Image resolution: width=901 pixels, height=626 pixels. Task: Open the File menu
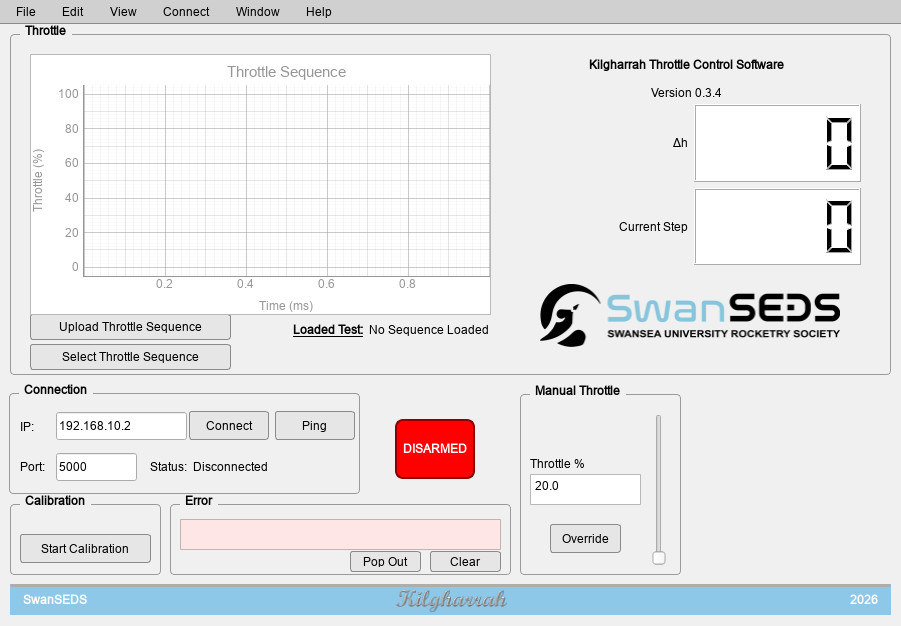coord(25,11)
